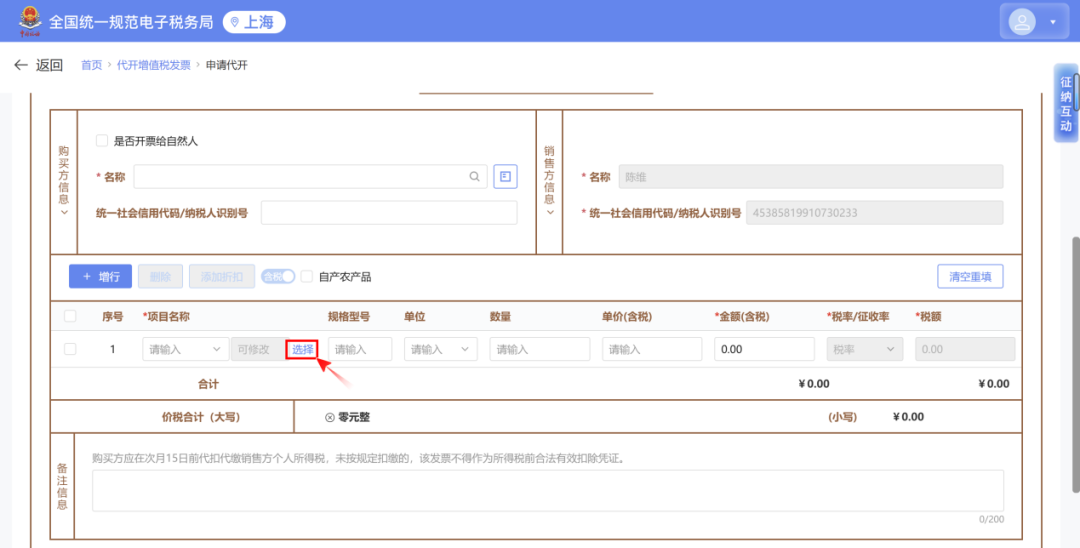Open the 上海 location selector
The height and width of the screenshot is (548, 1080).
[x=254, y=22]
